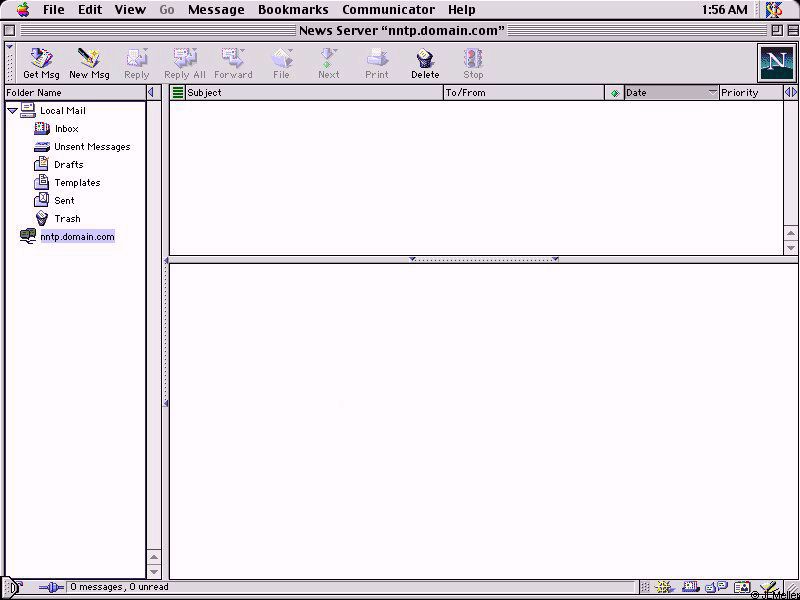Click the Forward toolbar icon
This screenshot has height=600, width=800.
click(233, 63)
